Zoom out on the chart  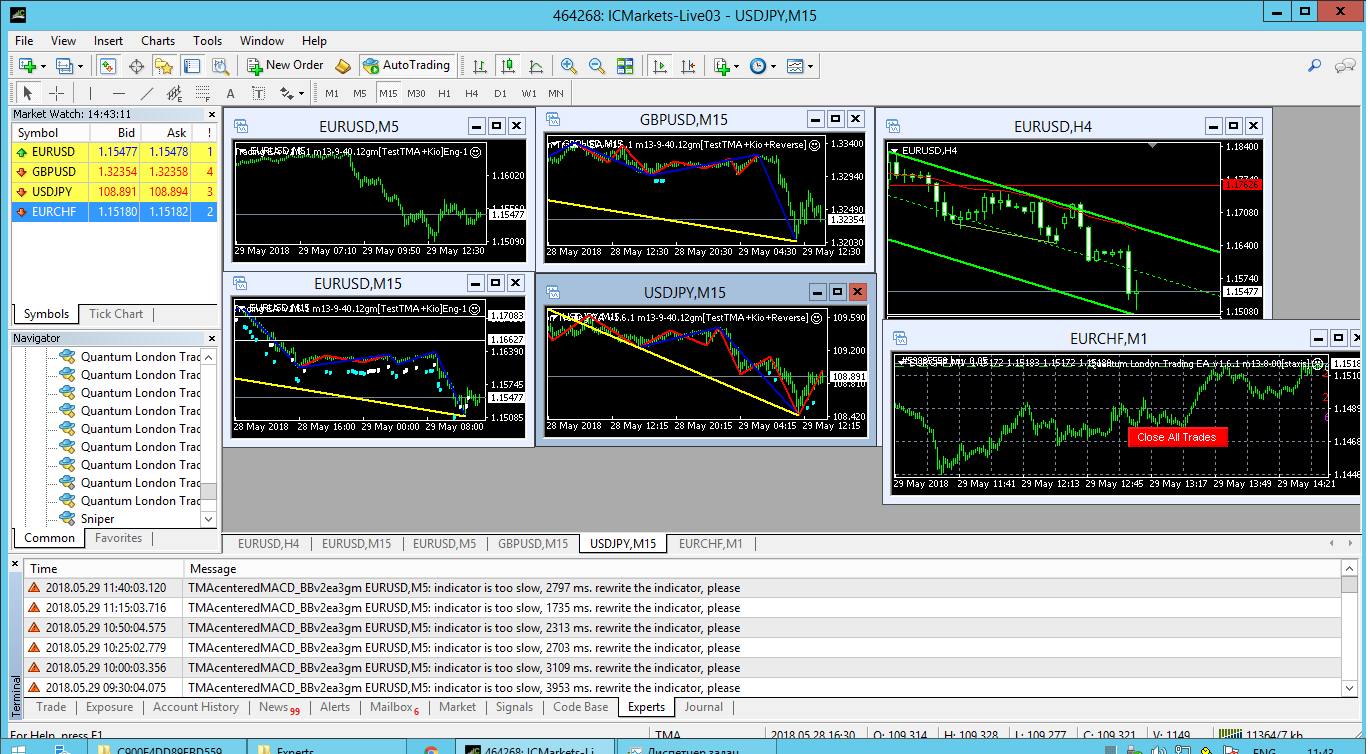597,66
